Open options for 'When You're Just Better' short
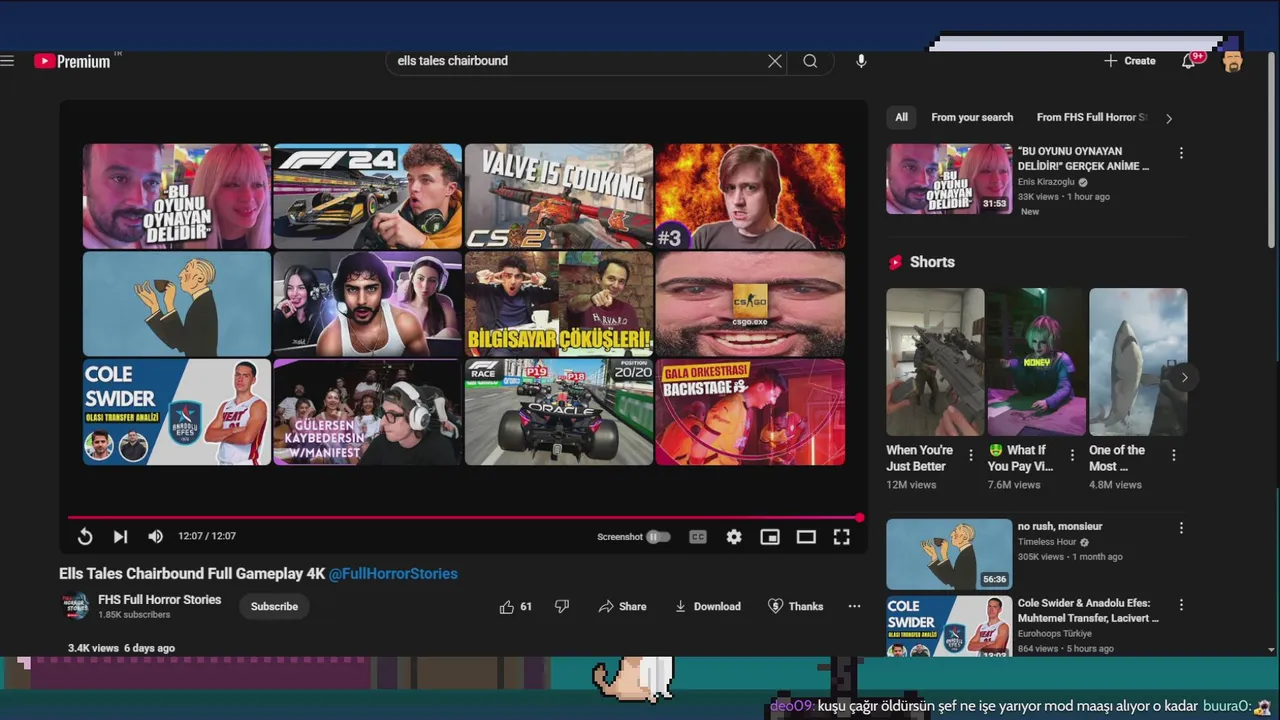The image size is (1280, 720). (970, 455)
